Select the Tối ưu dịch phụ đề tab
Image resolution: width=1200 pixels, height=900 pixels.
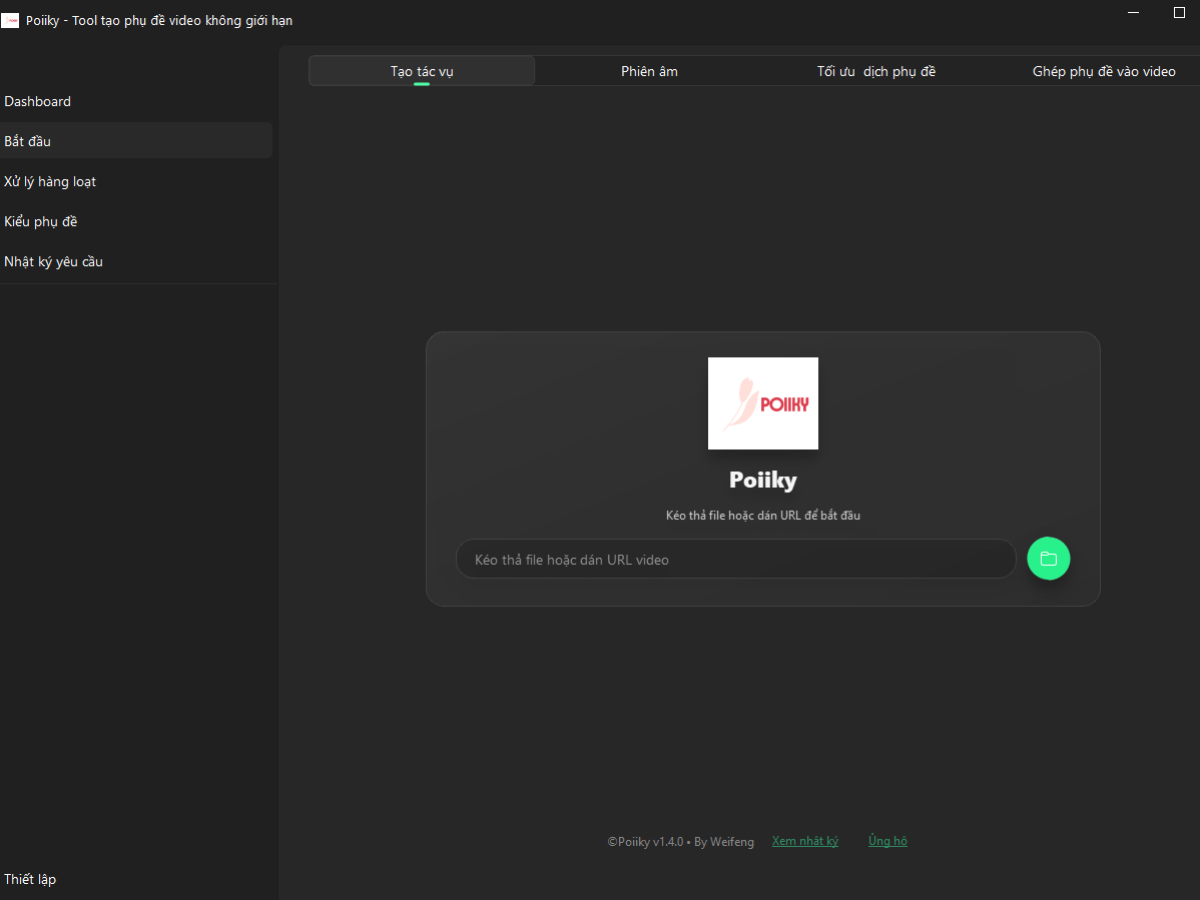pos(876,71)
